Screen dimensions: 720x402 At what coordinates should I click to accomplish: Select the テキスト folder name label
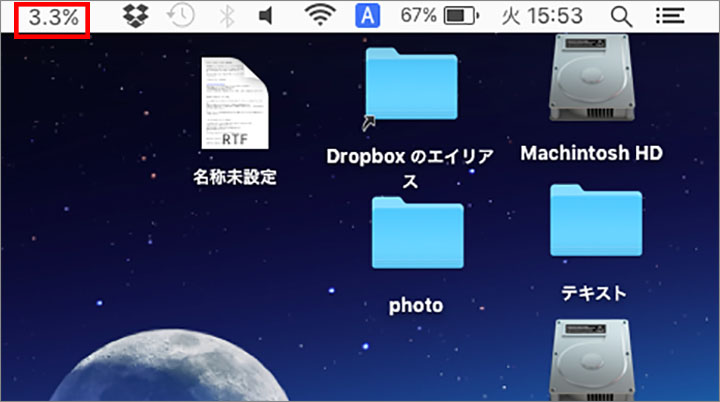[x=594, y=293]
